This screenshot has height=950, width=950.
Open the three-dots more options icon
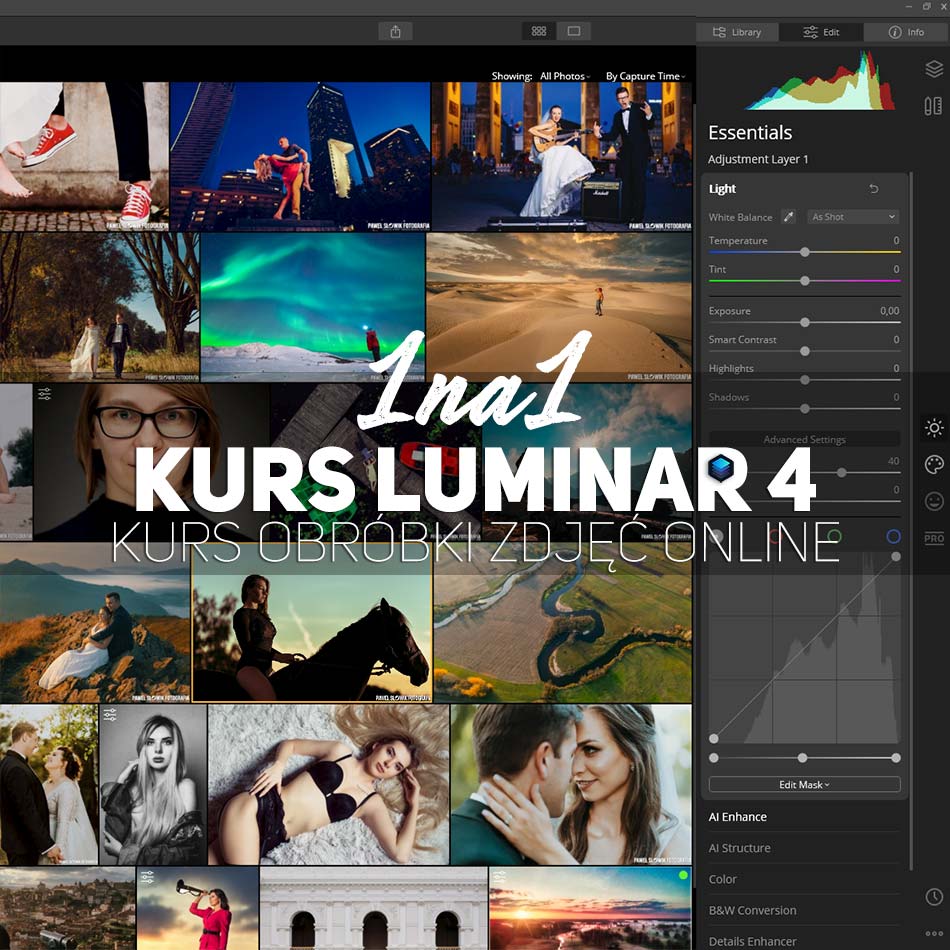click(x=934, y=934)
